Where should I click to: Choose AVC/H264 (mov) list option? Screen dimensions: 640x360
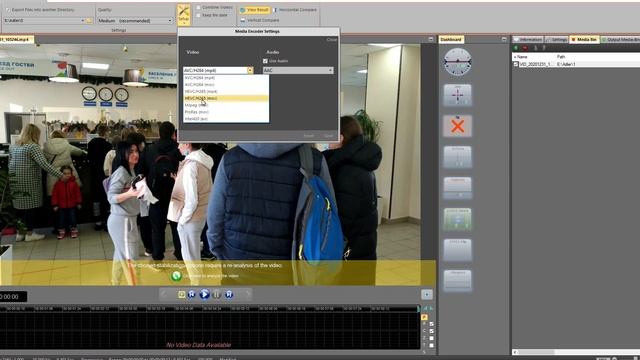pos(226,84)
